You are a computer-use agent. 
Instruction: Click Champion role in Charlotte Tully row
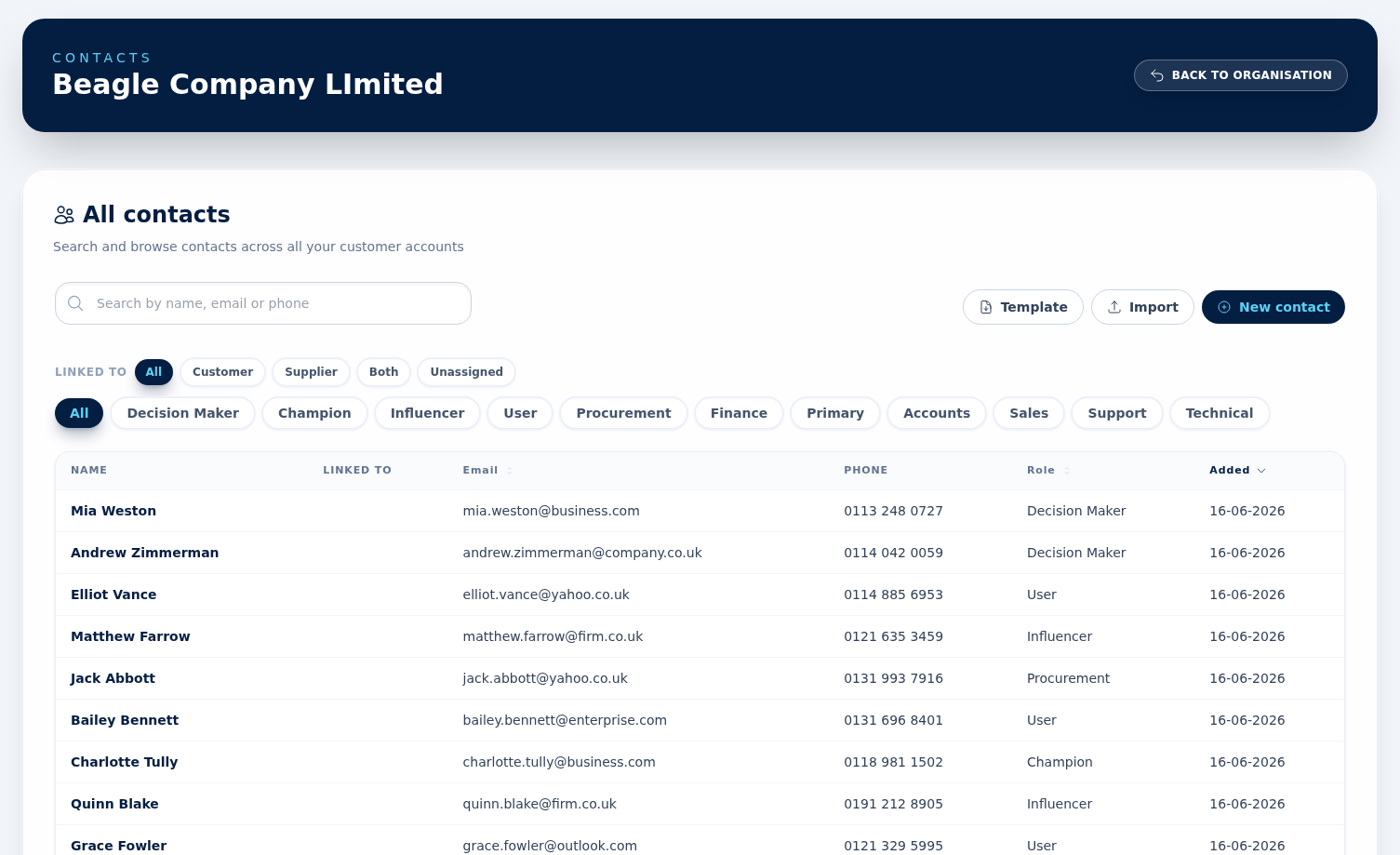click(x=1060, y=762)
